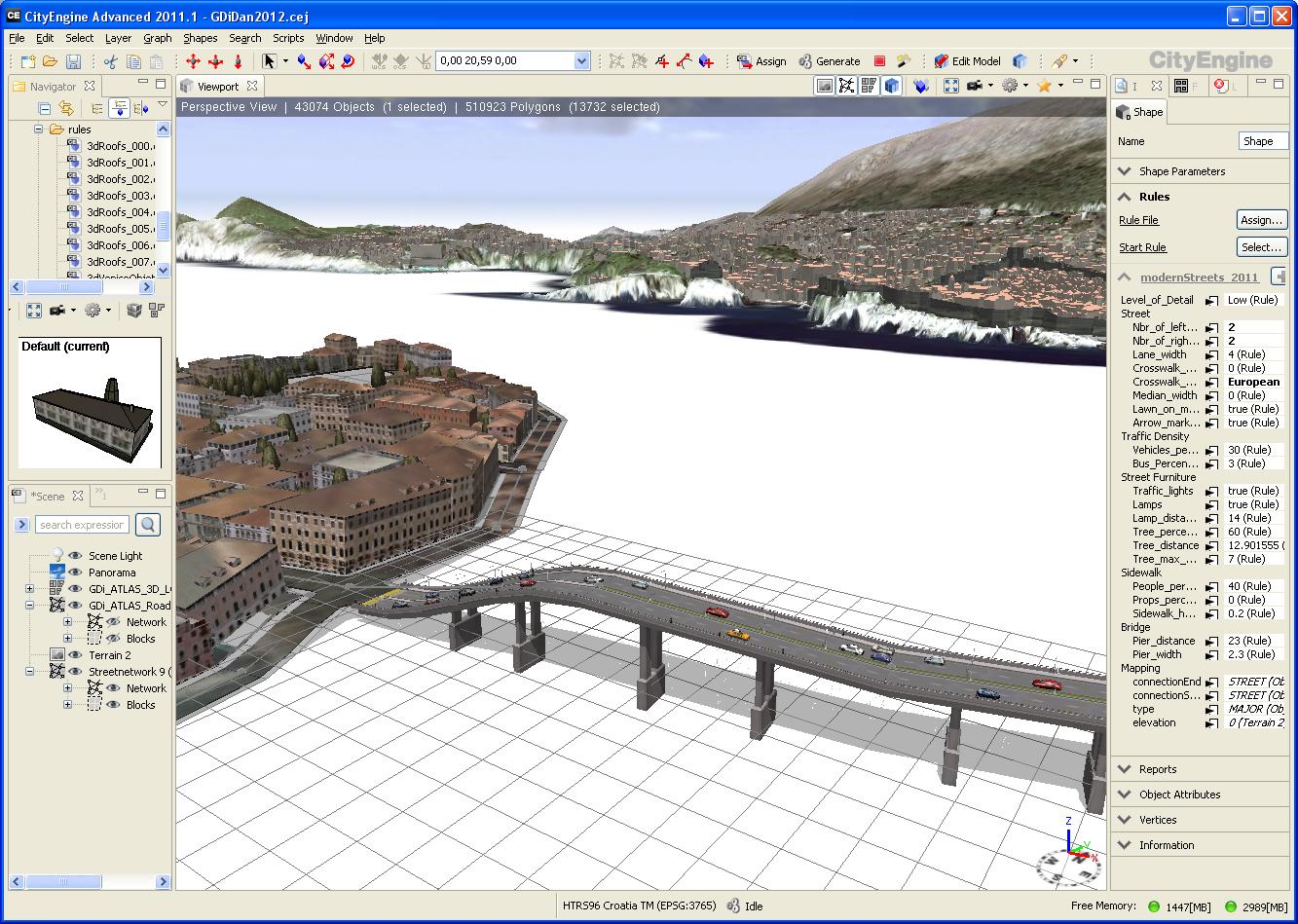This screenshot has height=924, width=1298.
Task: Click the blue layers icon in viewport toolbar
Action: coord(921,86)
